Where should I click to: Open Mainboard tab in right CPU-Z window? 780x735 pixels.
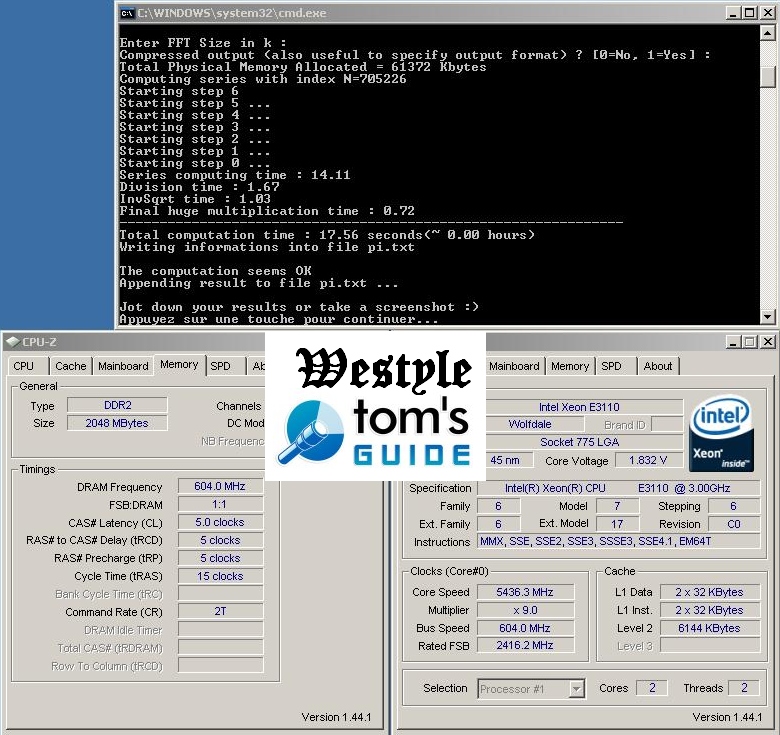pos(514,366)
